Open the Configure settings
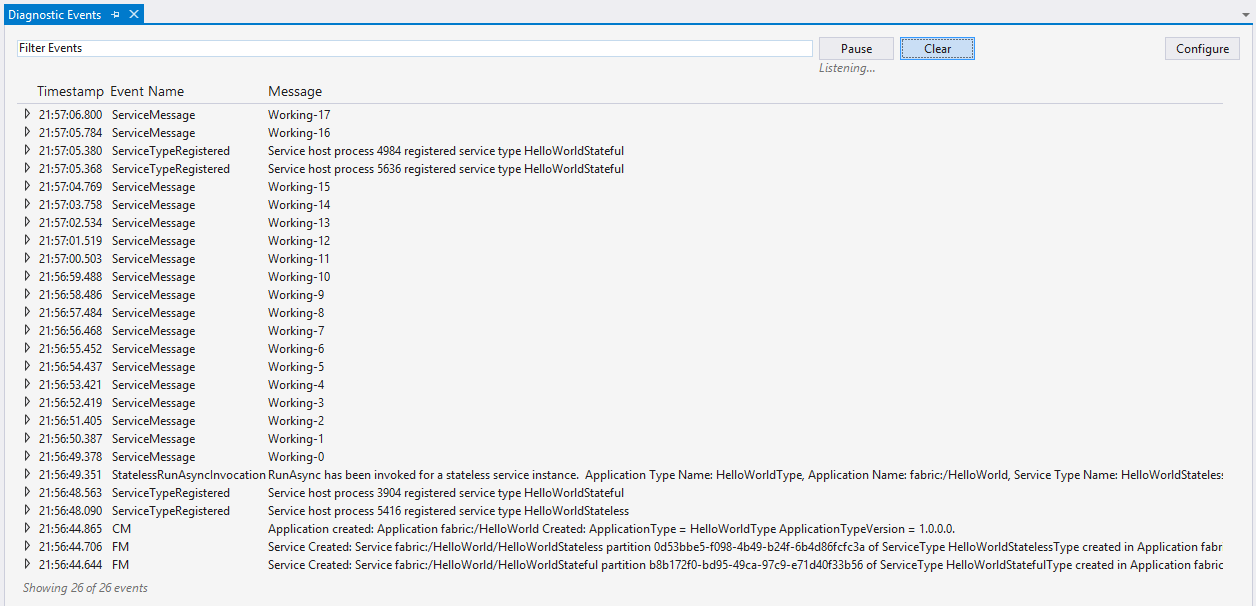The image size is (1256, 606). click(1201, 48)
